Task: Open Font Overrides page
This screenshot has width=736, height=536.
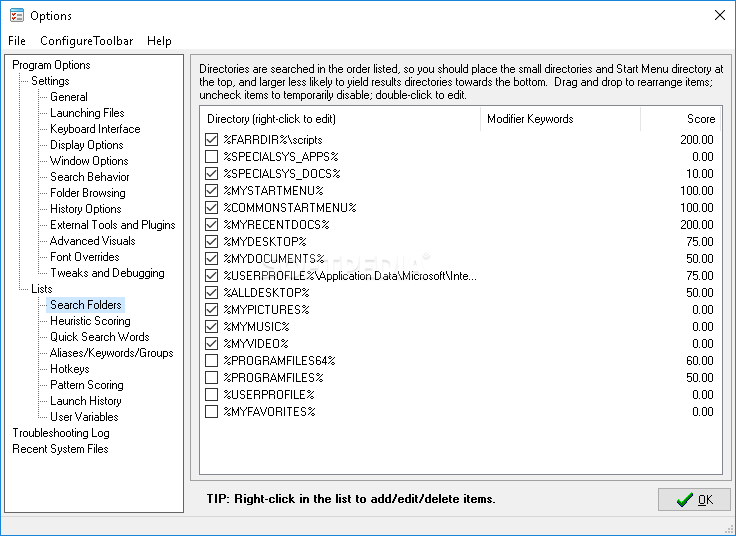Action: tap(85, 257)
